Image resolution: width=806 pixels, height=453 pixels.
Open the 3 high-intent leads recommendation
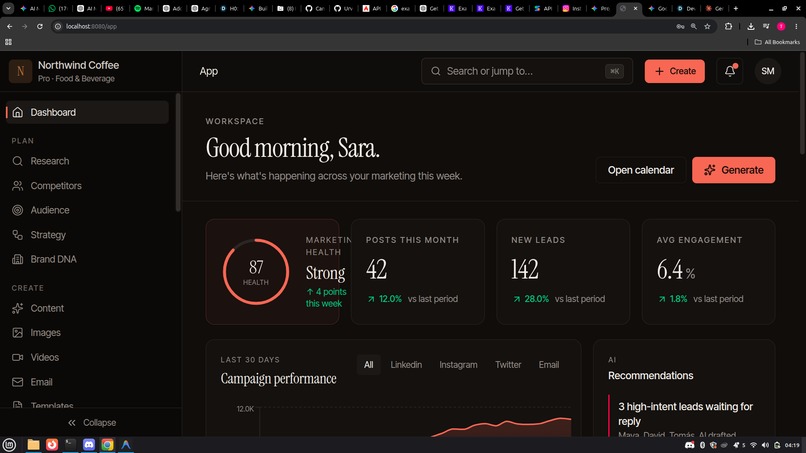[685, 414]
